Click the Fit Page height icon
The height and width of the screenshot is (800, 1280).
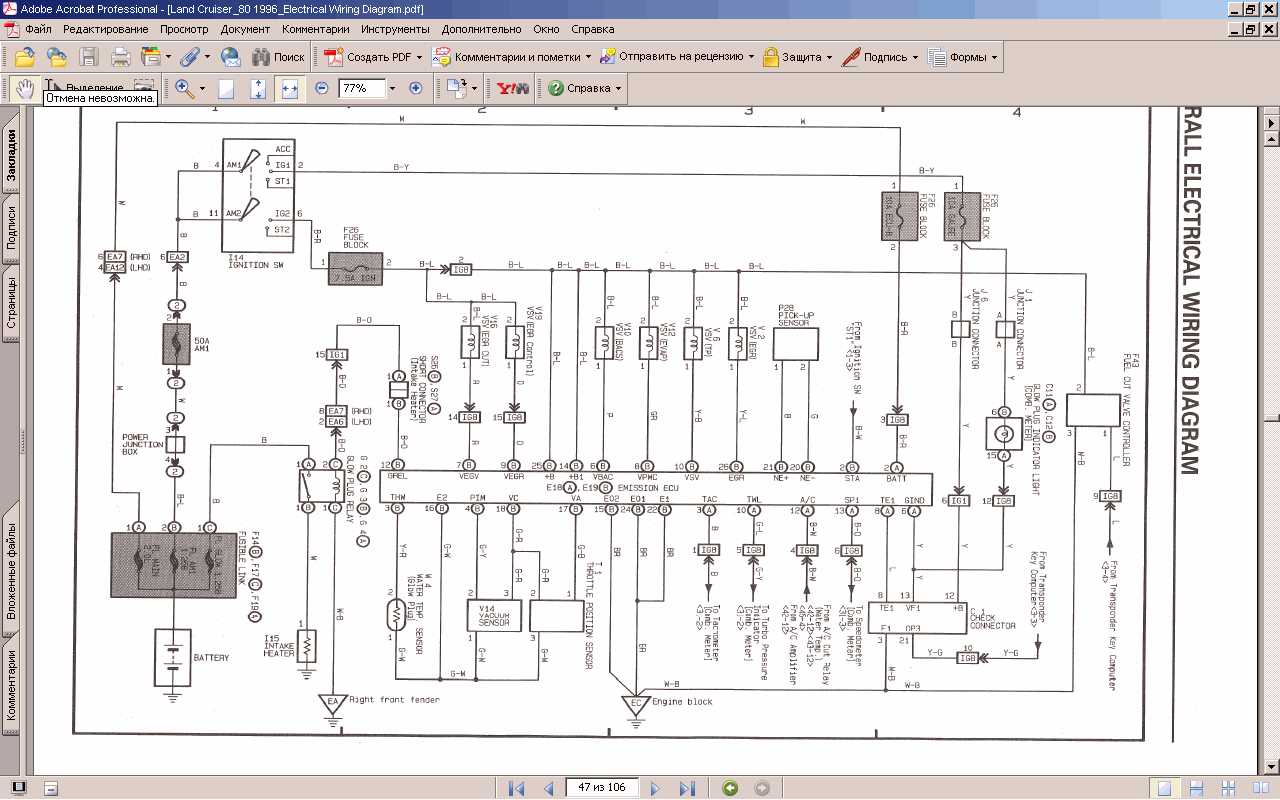pyautogui.click(x=258, y=88)
